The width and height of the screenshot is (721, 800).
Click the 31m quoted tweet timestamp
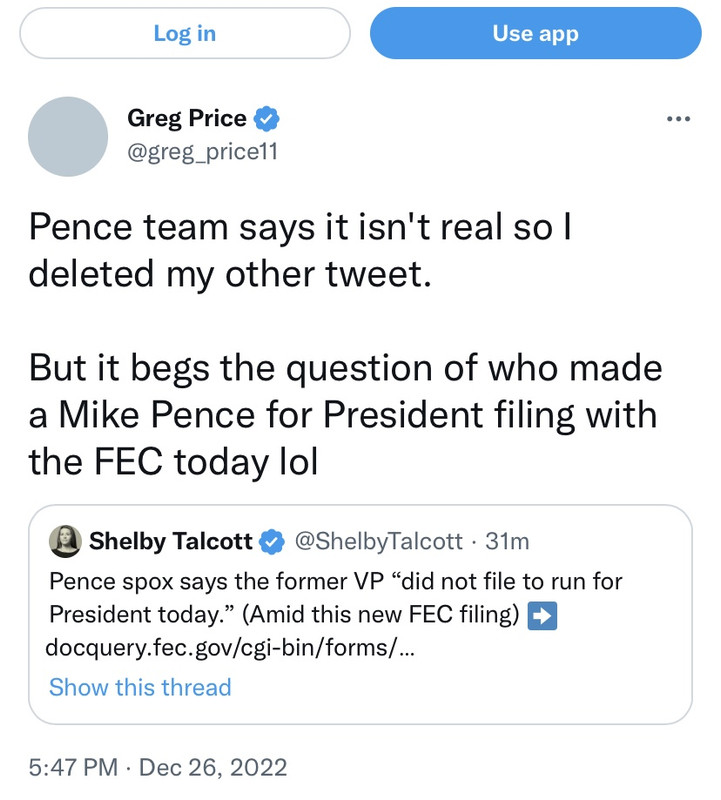(x=507, y=542)
